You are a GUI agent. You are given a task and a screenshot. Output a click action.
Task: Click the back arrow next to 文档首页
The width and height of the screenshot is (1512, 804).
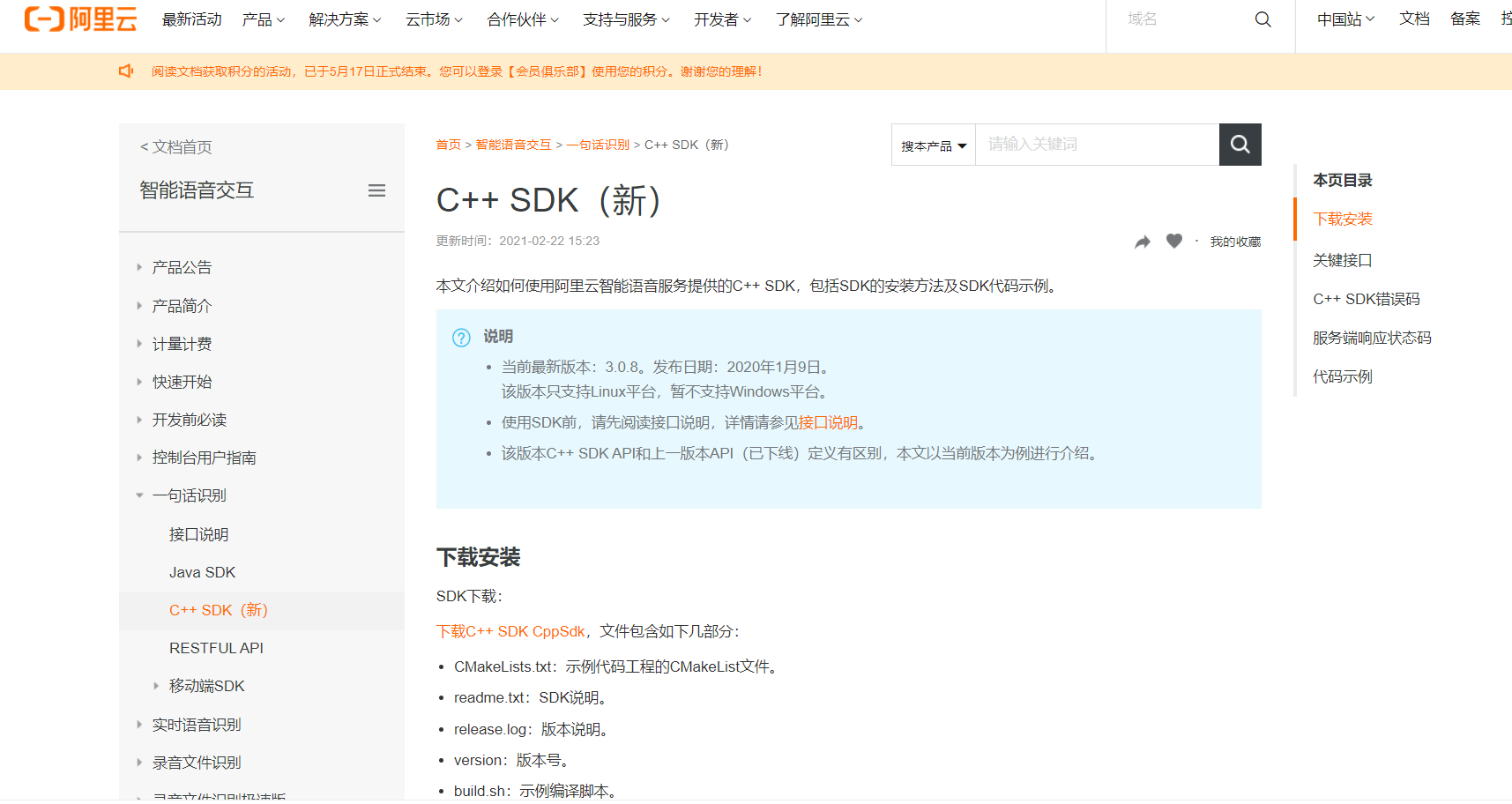tap(143, 147)
